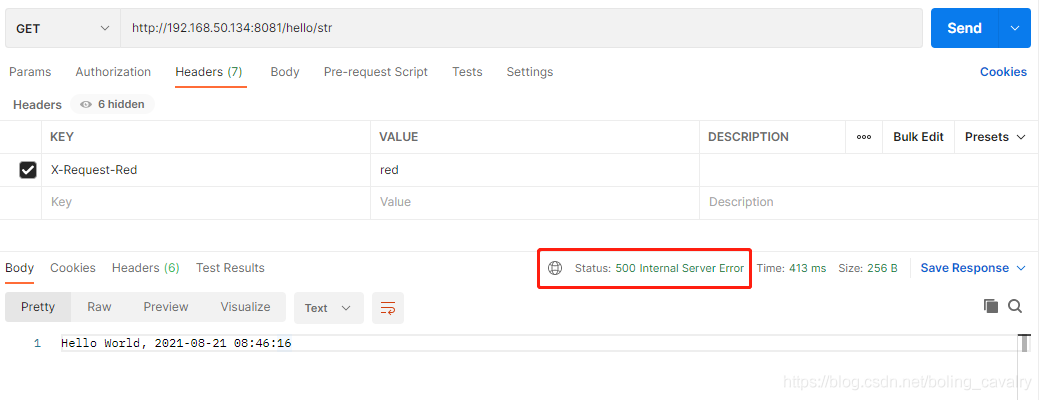The height and width of the screenshot is (400, 1041).
Task: Select the request Headers (7) tab
Action: 208,72
